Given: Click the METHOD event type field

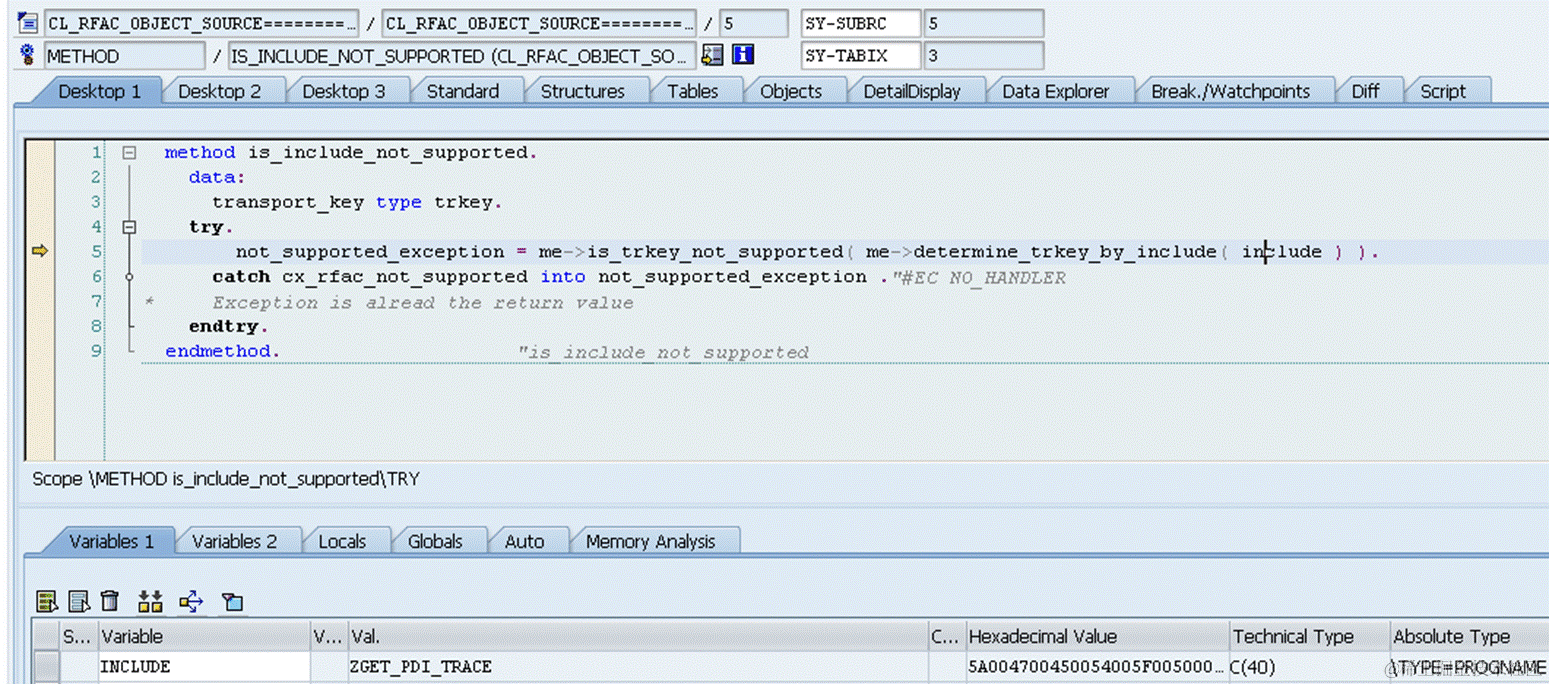Looking at the screenshot, I should coord(125,56).
